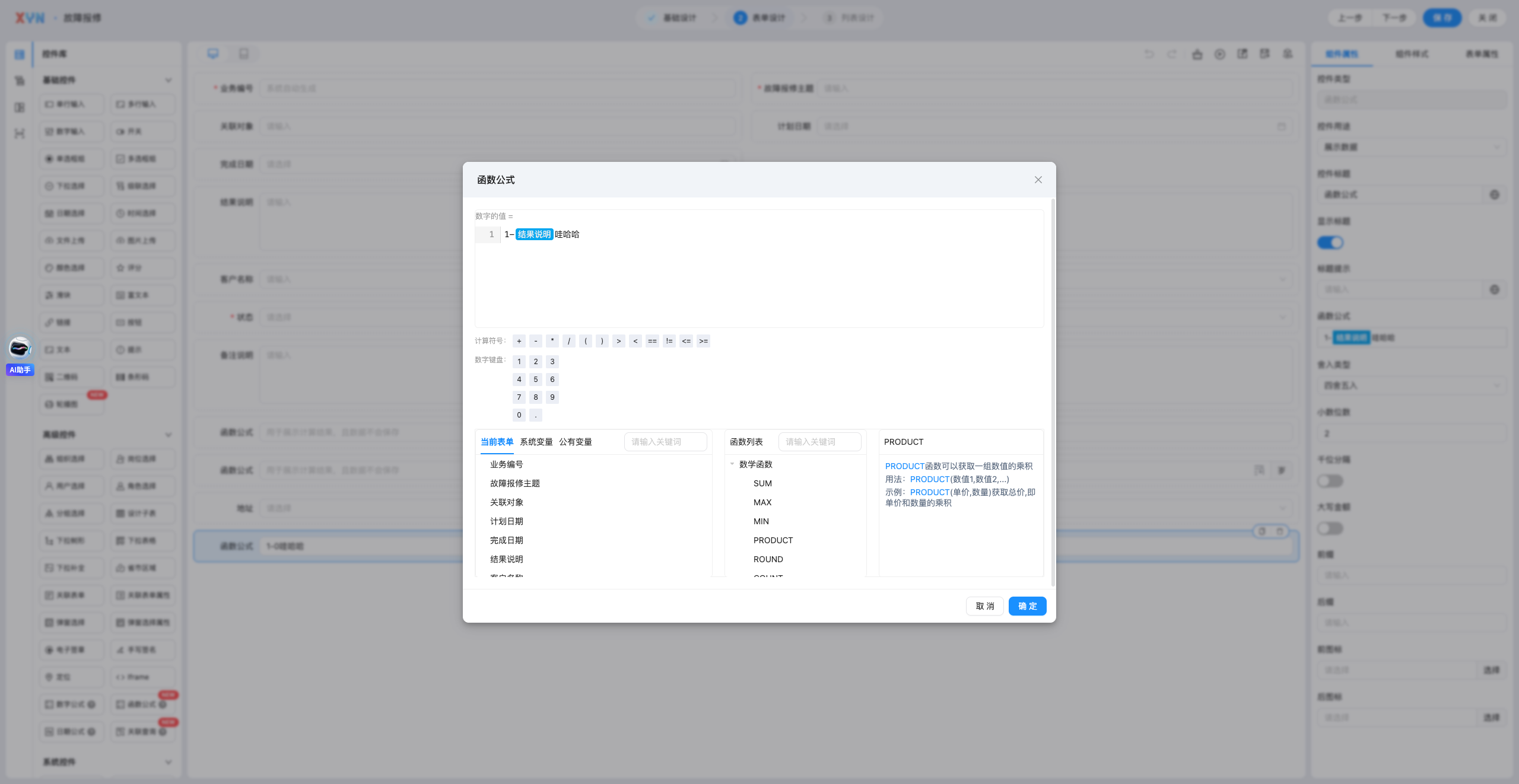Insert the multiply asterisk operator

[552, 341]
